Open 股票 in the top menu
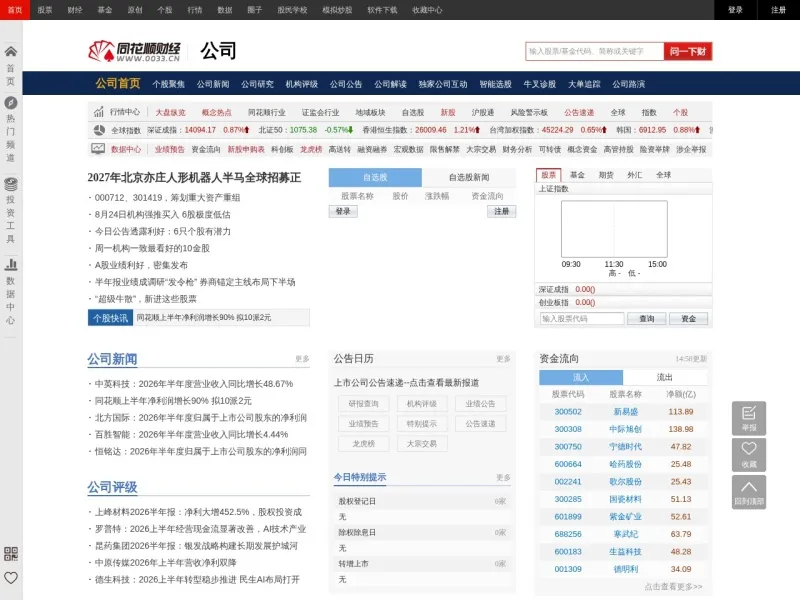Viewport: 800px width, 600px height. [x=45, y=10]
